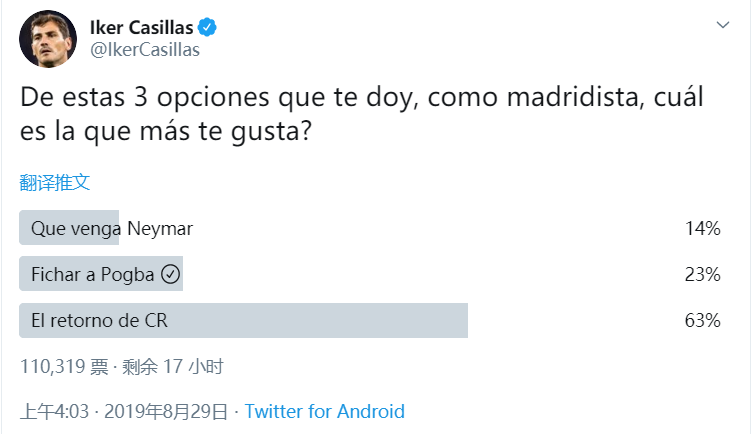Click the 23% percentage label
Screen dimensions: 752x434
(703, 274)
